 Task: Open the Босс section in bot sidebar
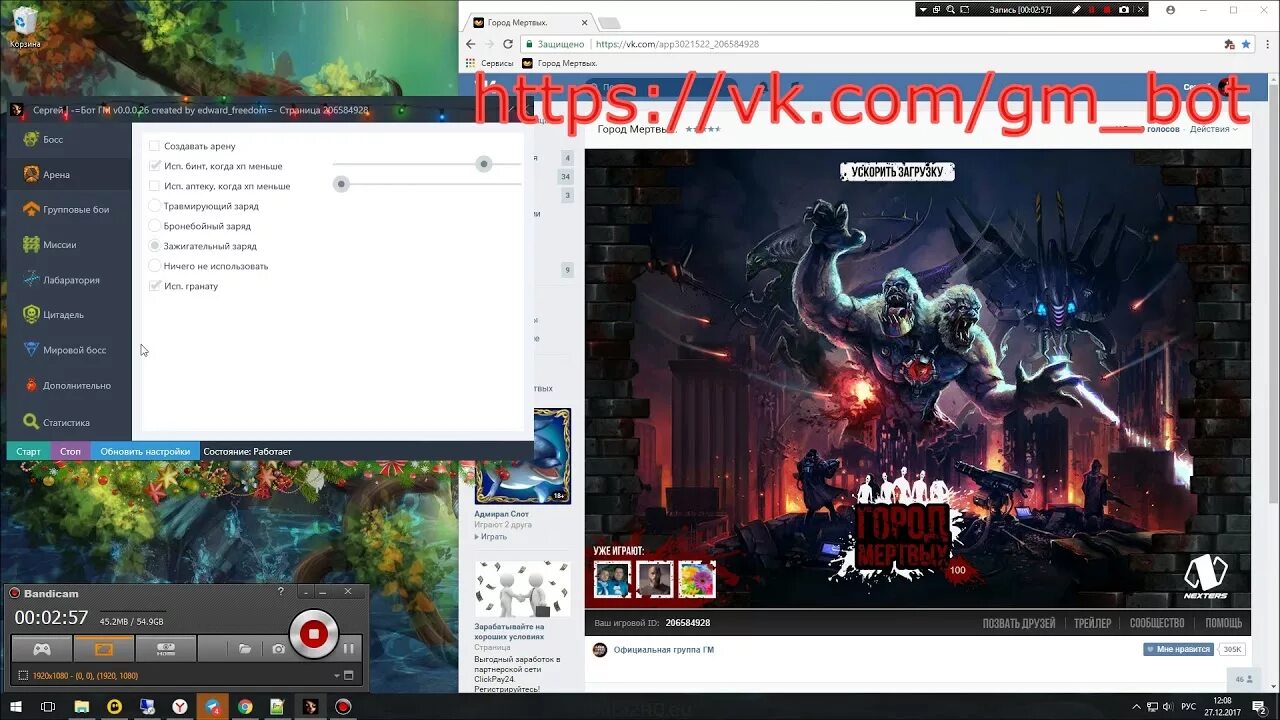[68, 140]
